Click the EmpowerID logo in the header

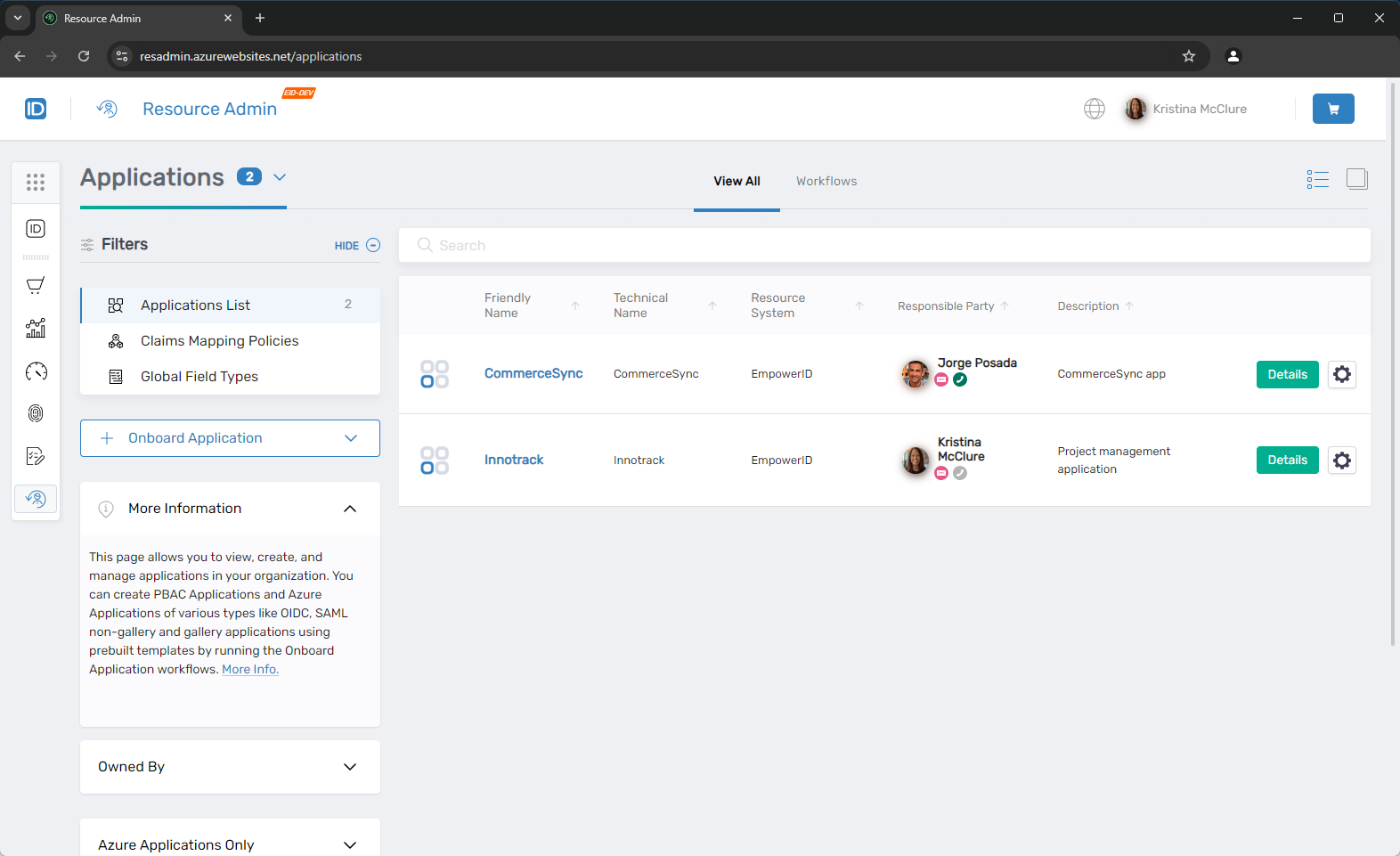coord(36,109)
